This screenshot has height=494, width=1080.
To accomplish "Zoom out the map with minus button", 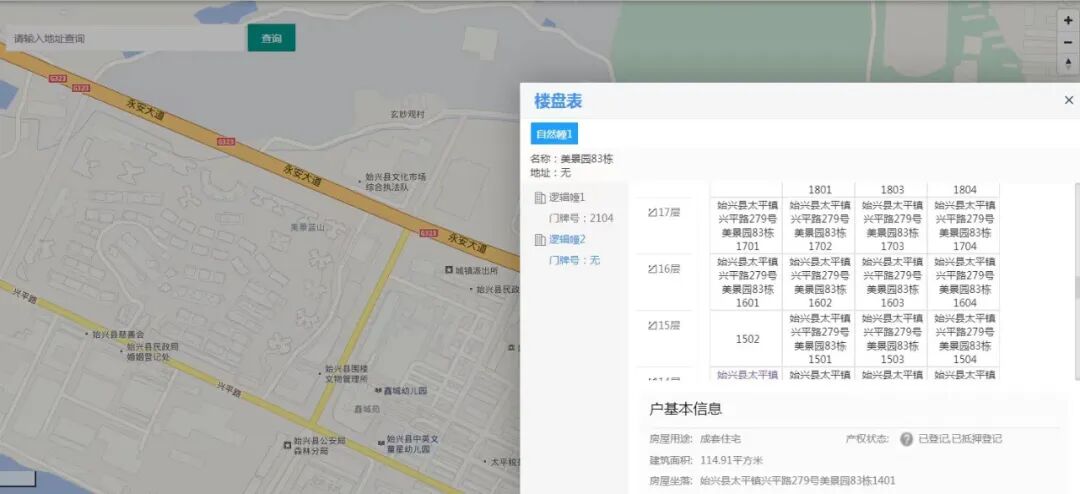I will pos(1068,42).
